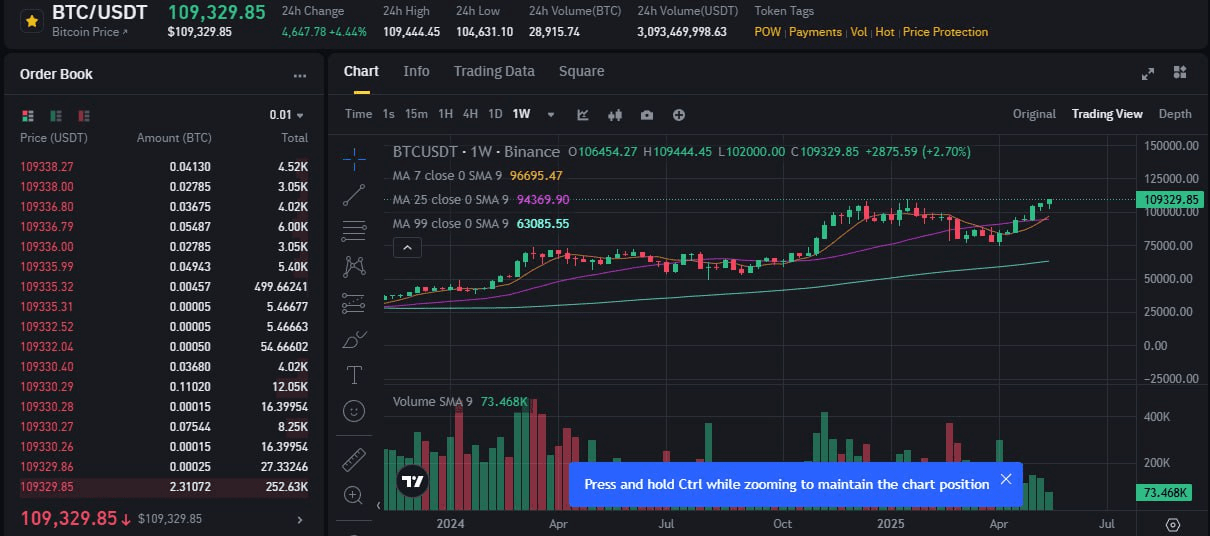Select the horizontal lines Fibonacci tool

354,231
